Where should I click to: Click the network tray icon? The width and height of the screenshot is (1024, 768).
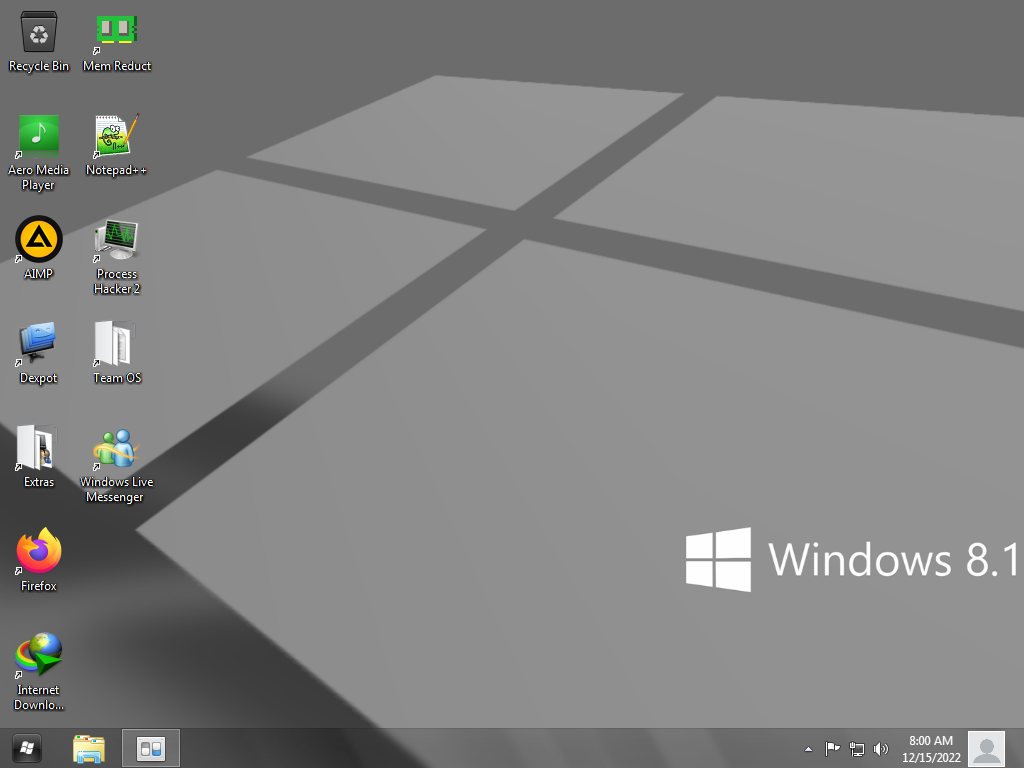(x=857, y=749)
